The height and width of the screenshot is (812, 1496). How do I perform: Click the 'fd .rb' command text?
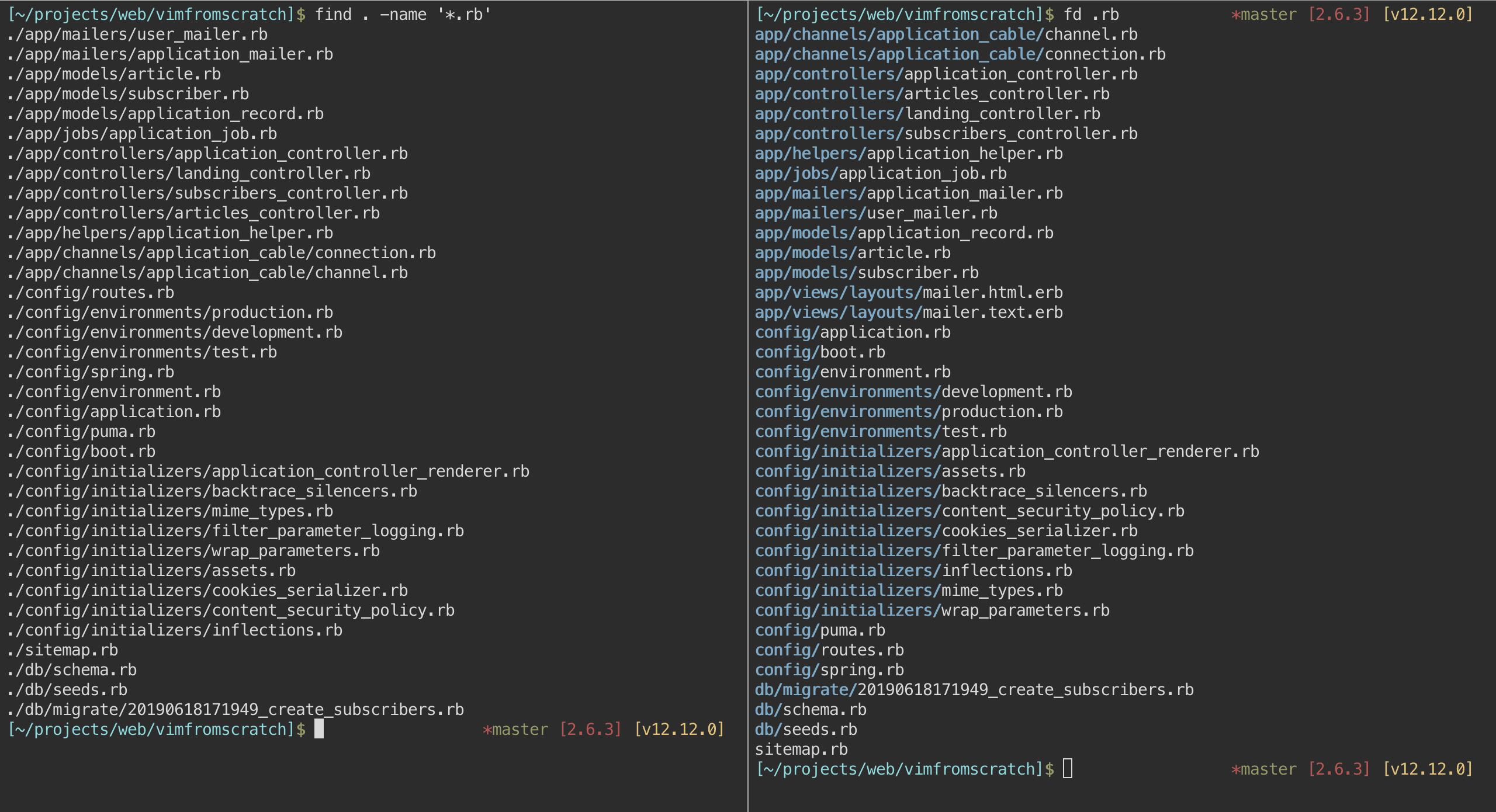(x=1091, y=14)
